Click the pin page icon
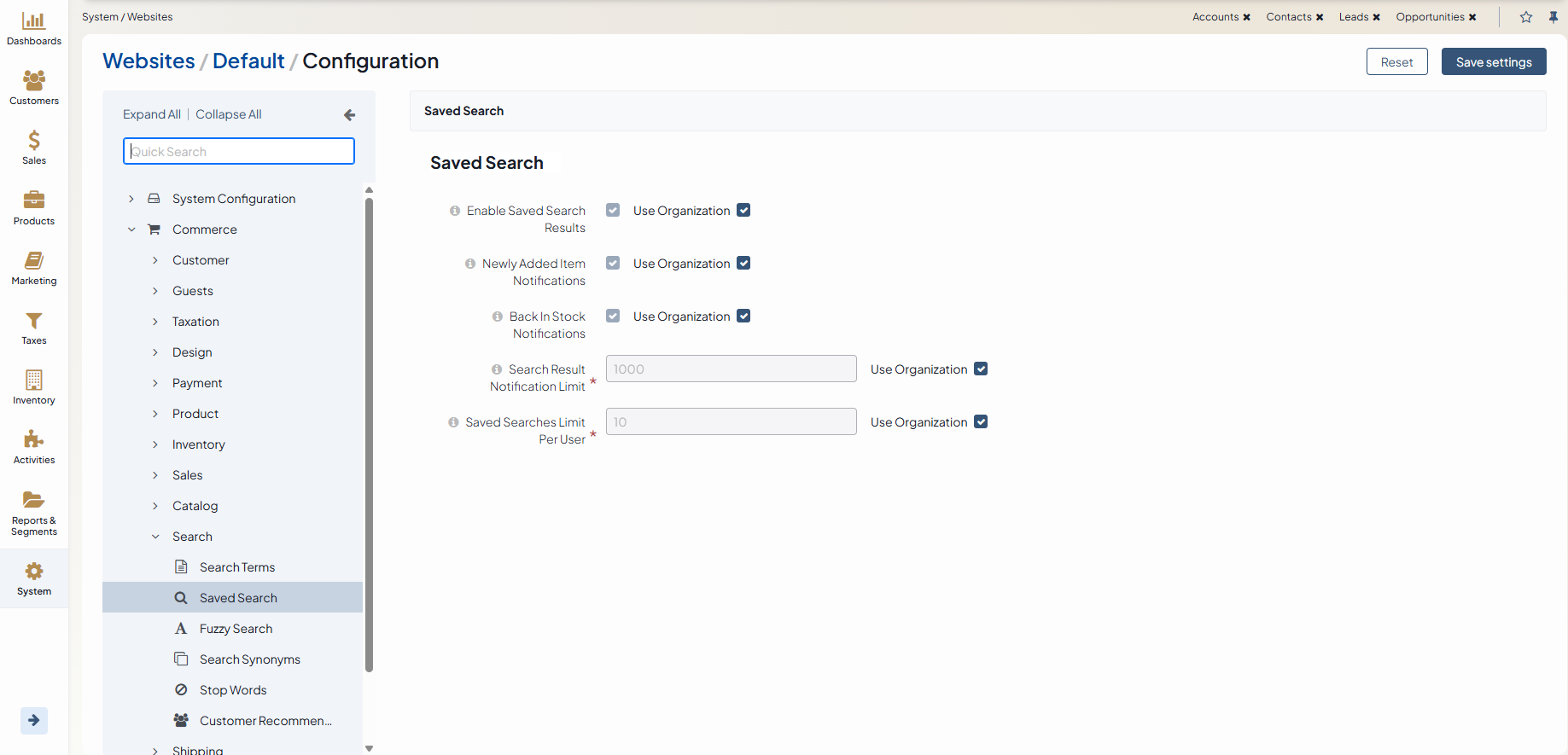 point(1553,17)
